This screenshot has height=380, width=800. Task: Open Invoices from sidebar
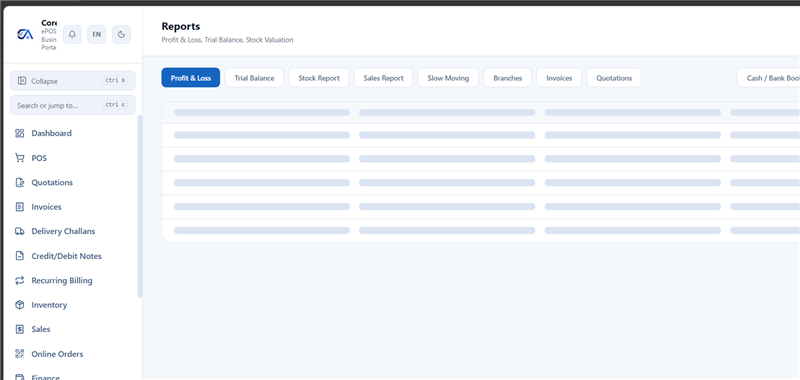click(46, 207)
